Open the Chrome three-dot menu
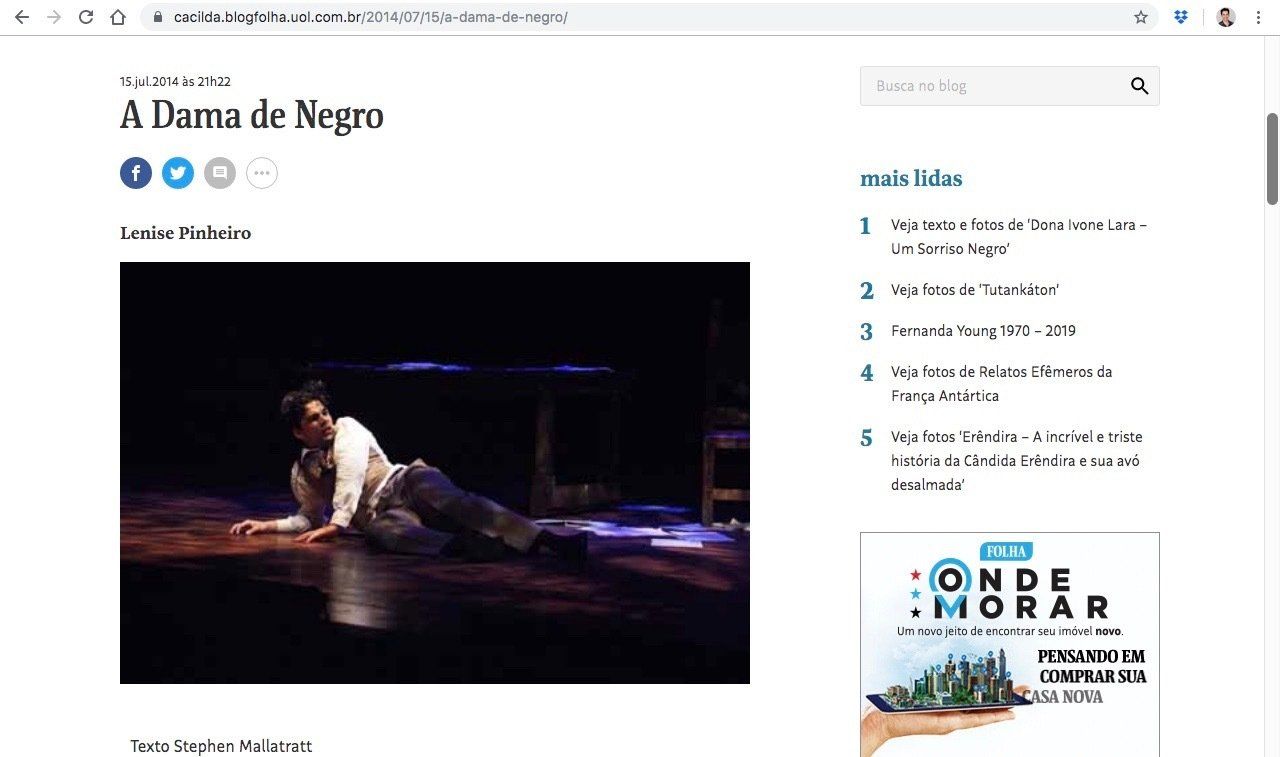 coord(1258,17)
